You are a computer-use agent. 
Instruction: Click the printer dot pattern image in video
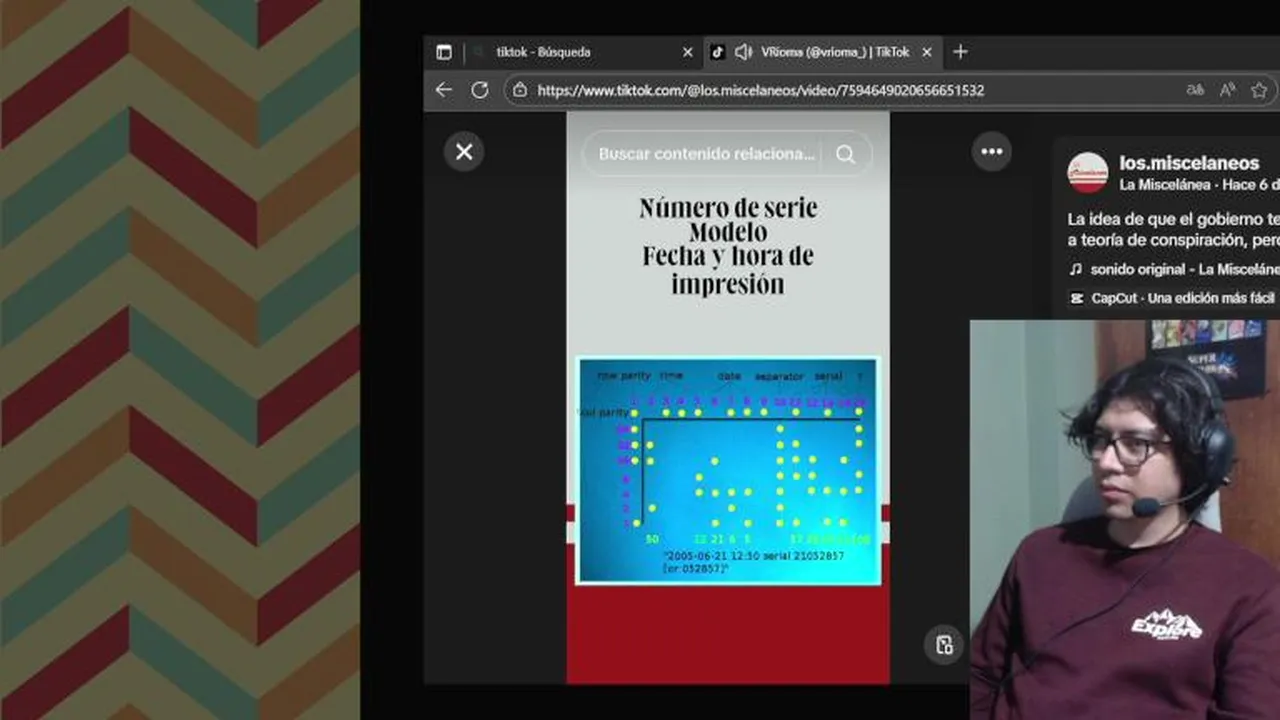pos(729,470)
